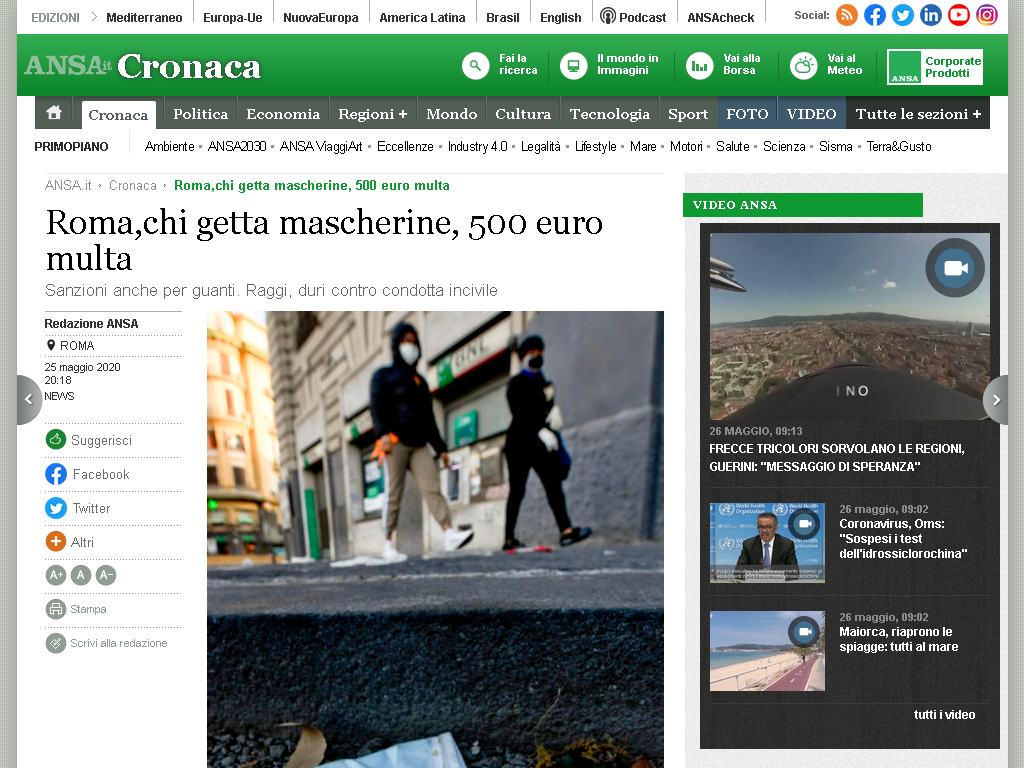Go to next article with right arrow
The height and width of the screenshot is (768, 1024).
(x=996, y=400)
